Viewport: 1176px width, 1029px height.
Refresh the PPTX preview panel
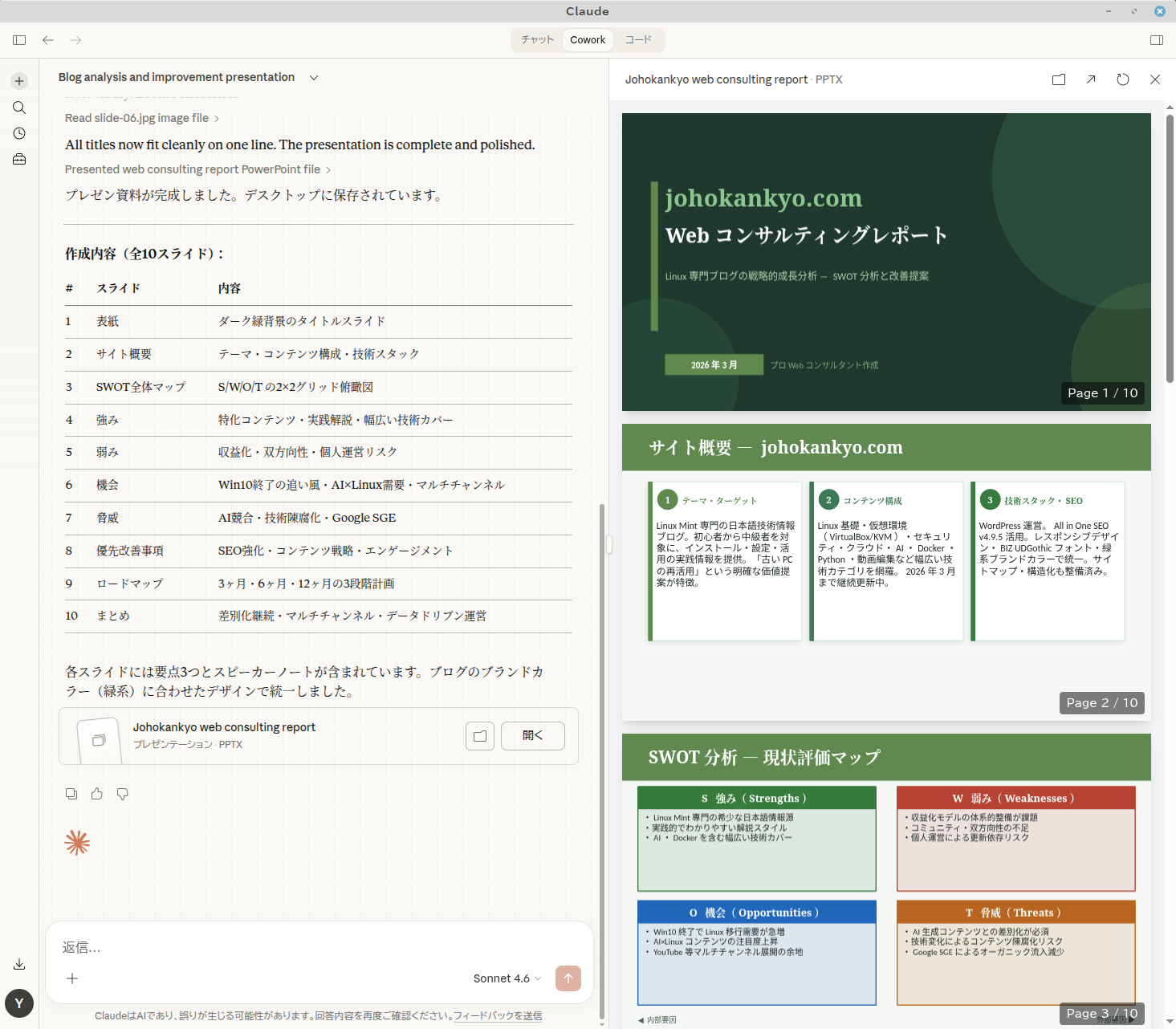pos(1123,79)
